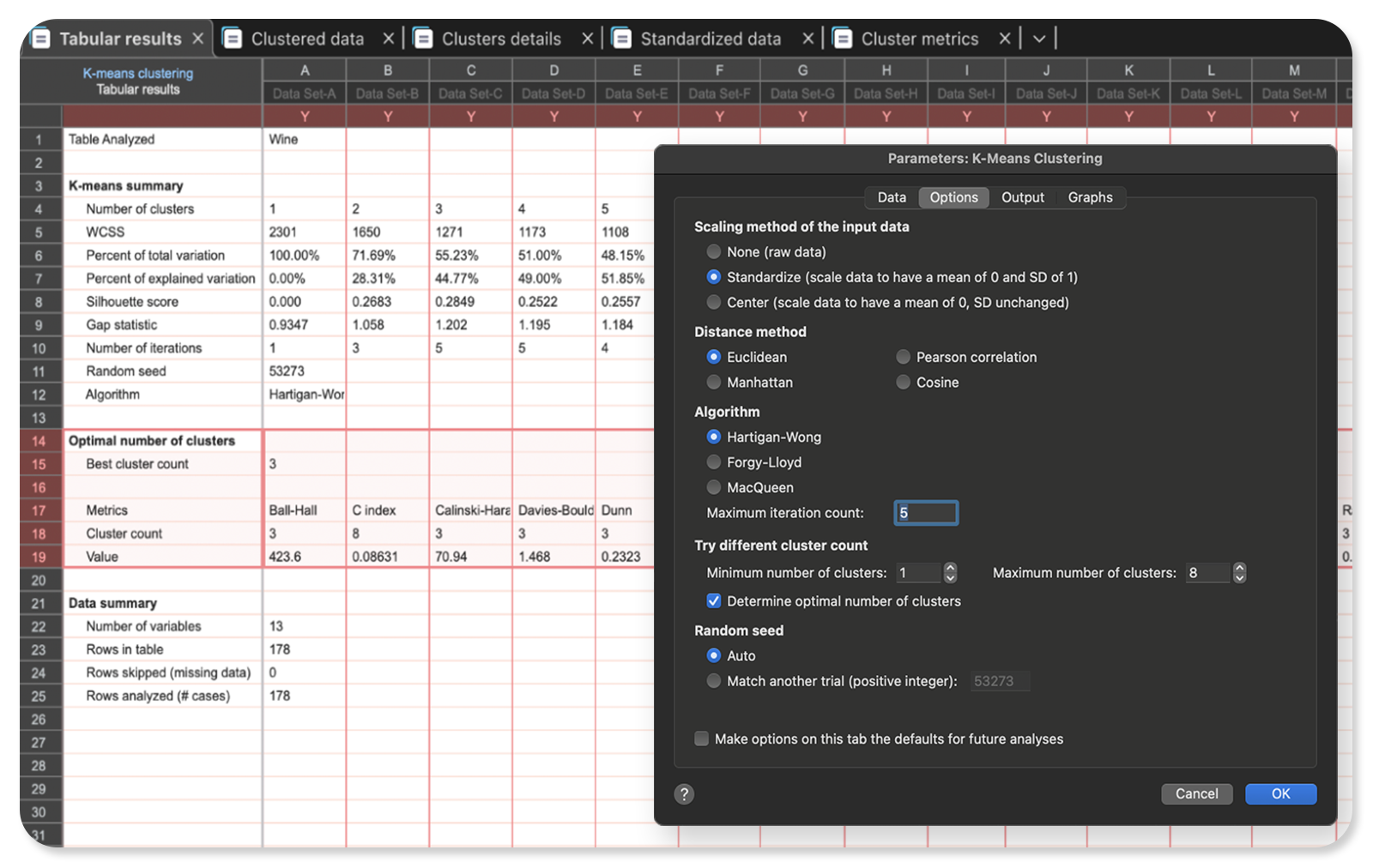Select None (raw data) scaling option
This screenshot has height=868, width=1373.
pyautogui.click(x=714, y=252)
